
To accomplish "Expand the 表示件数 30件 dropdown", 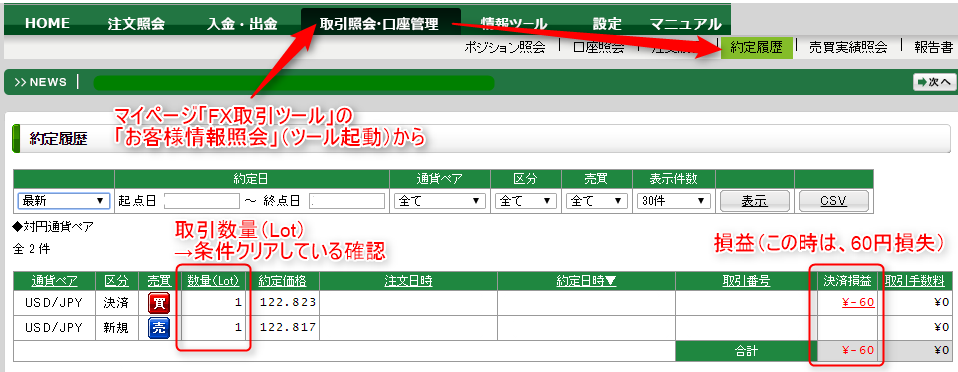I will pos(673,200).
